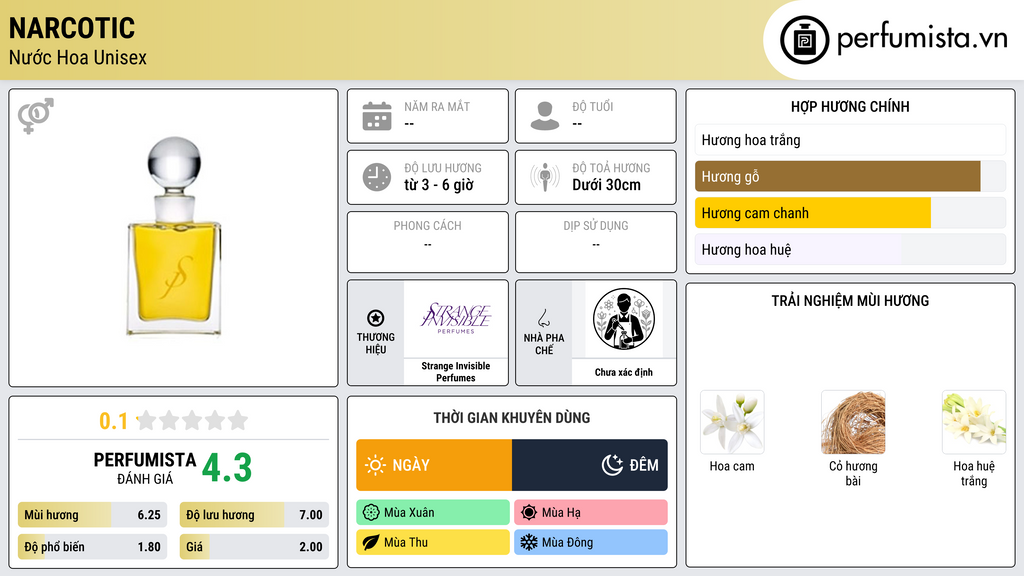Click the Strange Invisible Perfumes brand link
The image size is (1024, 576).
click(456, 372)
